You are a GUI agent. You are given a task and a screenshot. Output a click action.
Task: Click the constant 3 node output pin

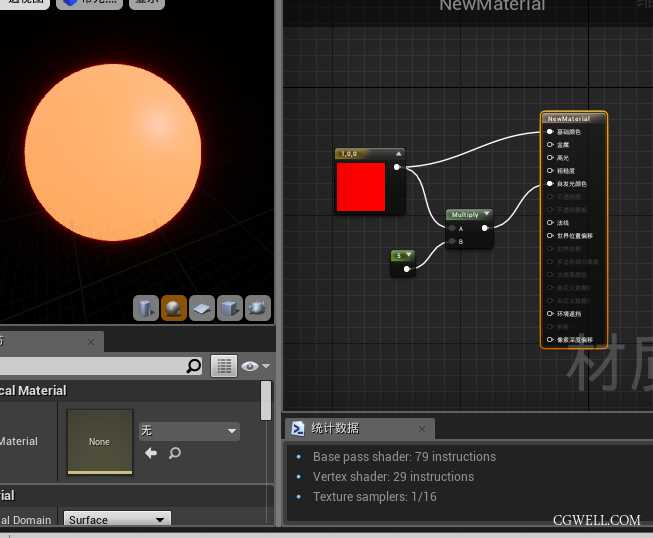407,269
